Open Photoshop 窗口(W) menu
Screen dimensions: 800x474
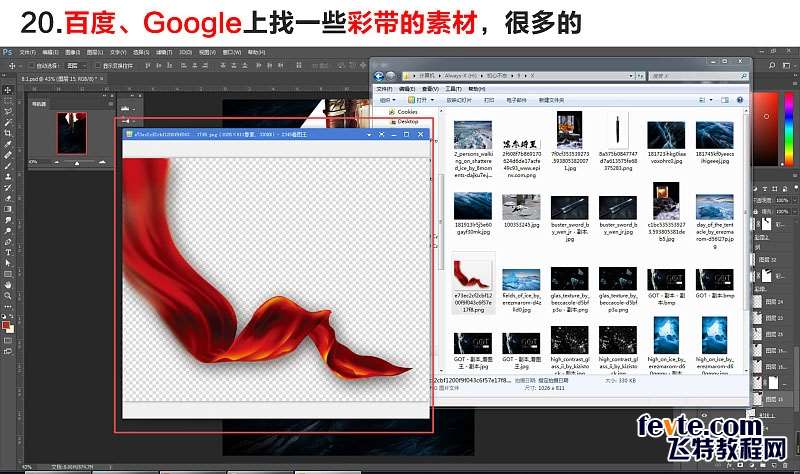click(x=232, y=53)
